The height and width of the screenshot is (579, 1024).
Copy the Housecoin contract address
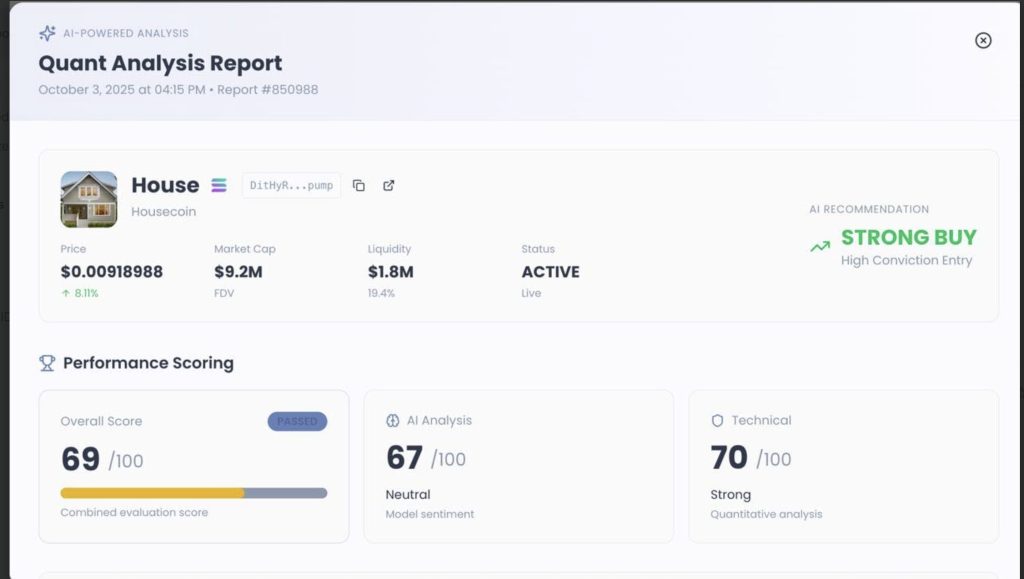[359, 185]
